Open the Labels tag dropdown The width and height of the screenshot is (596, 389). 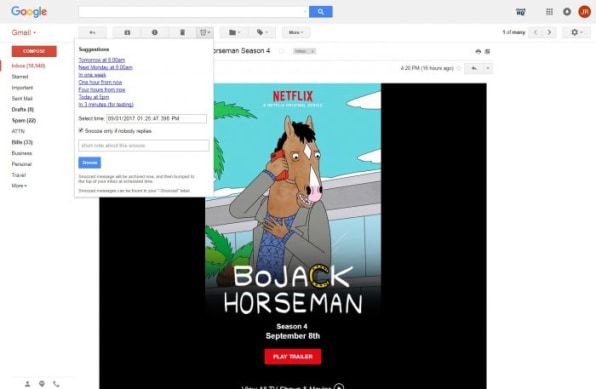coord(262,32)
